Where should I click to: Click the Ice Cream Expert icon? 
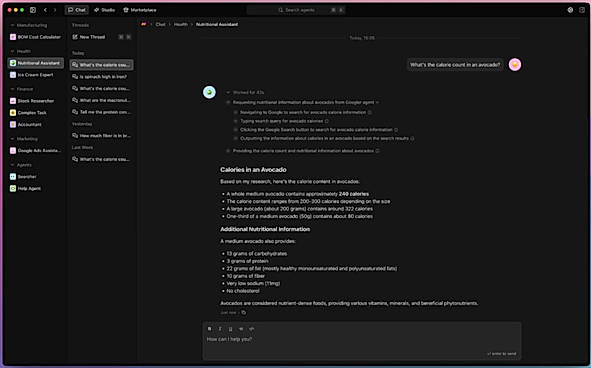[13, 75]
